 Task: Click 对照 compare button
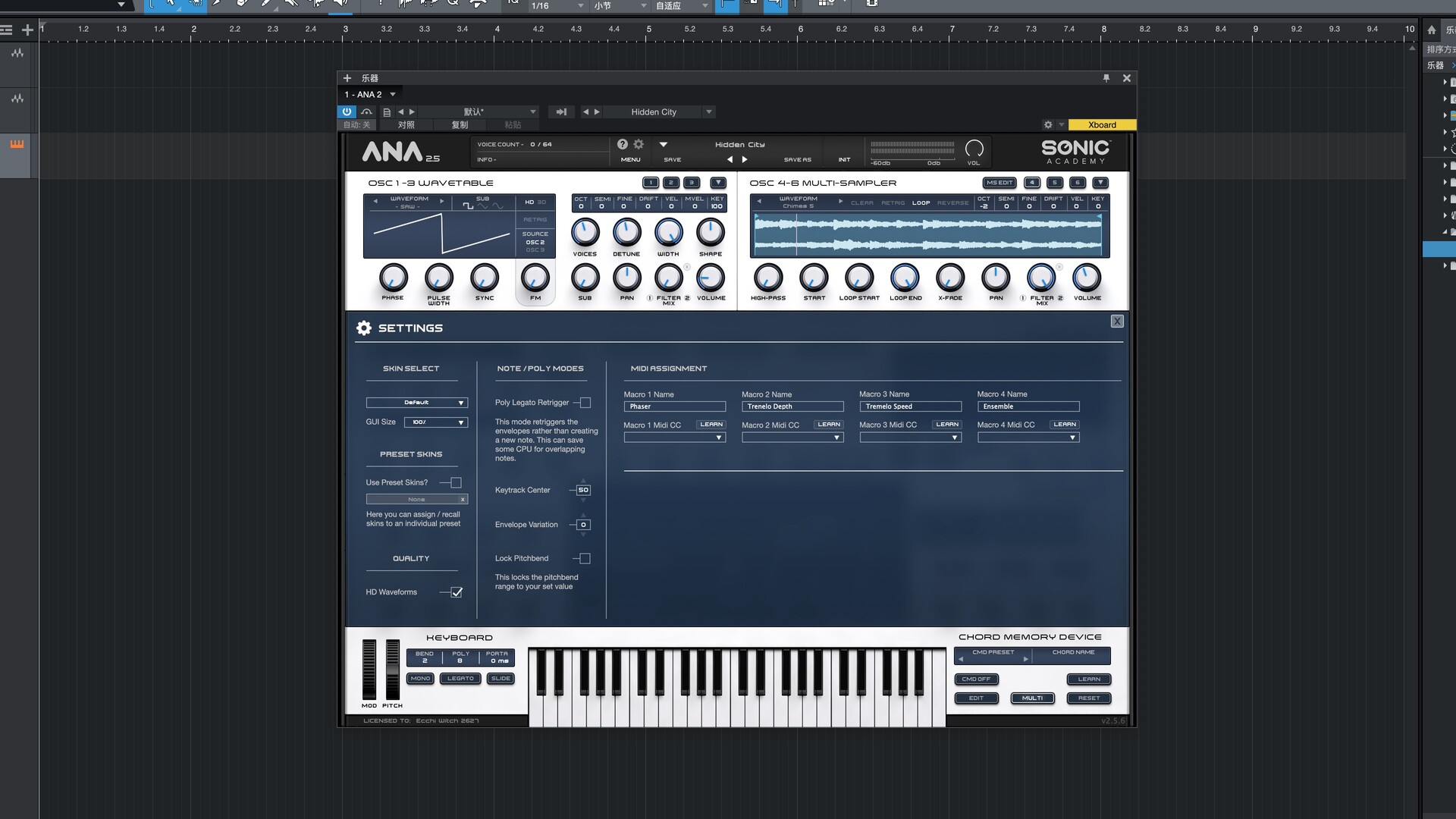point(406,125)
